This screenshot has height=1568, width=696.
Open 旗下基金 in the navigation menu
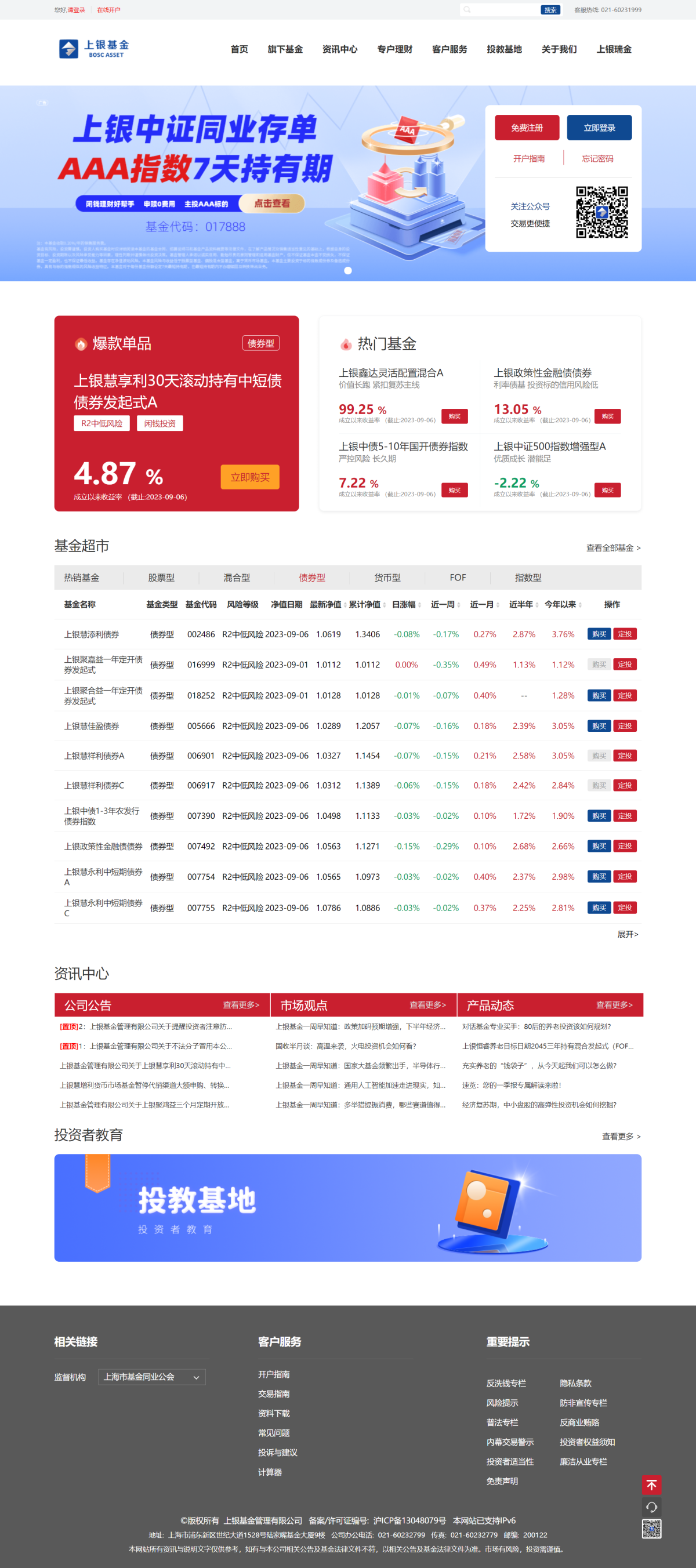pos(285,49)
